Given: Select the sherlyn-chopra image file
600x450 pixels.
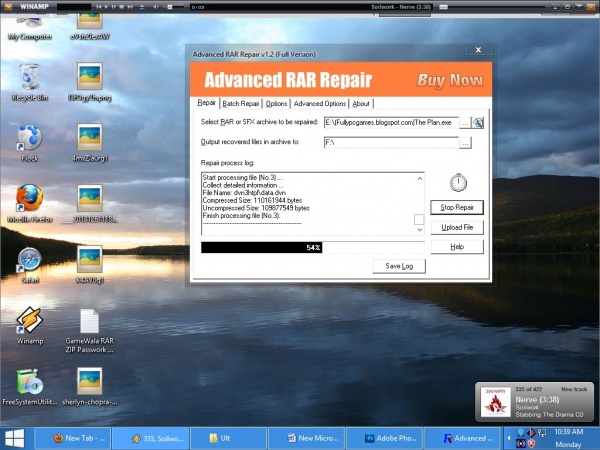Looking at the screenshot, I should 90,387.
